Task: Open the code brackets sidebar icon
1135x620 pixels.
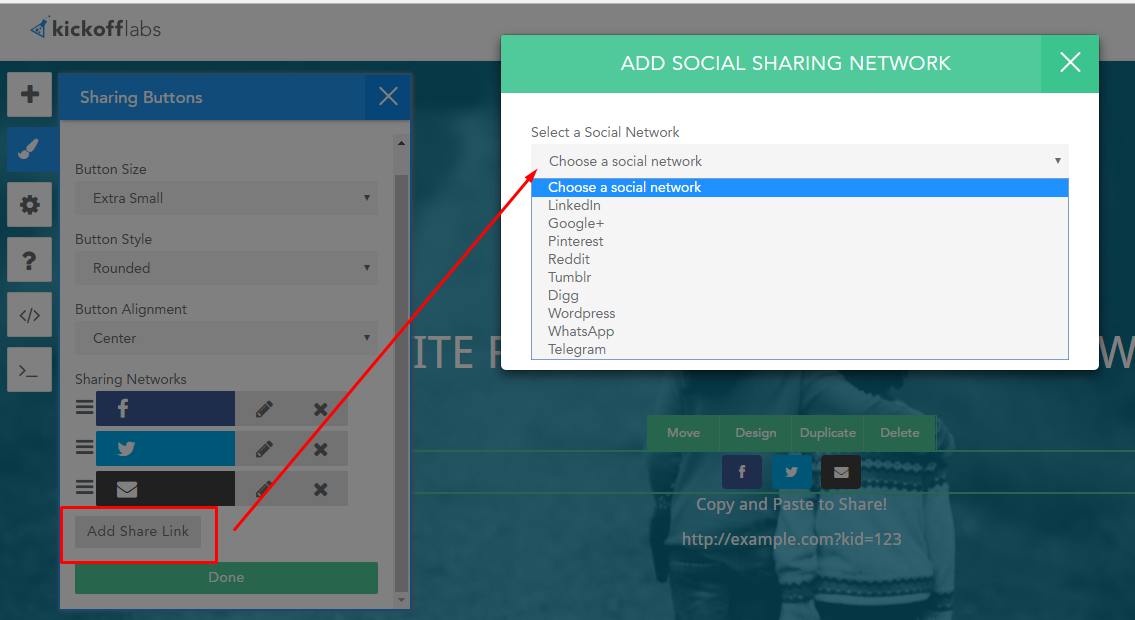Action: 30,315
